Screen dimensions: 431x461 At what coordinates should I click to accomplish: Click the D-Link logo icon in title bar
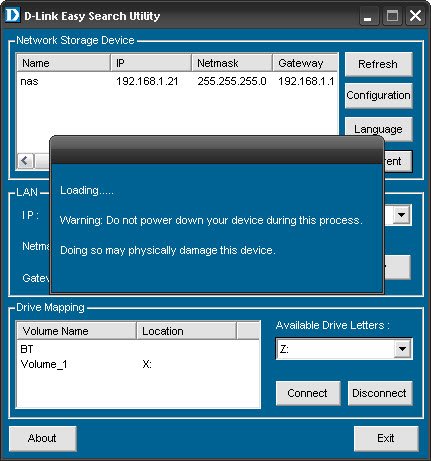point(13,15)
